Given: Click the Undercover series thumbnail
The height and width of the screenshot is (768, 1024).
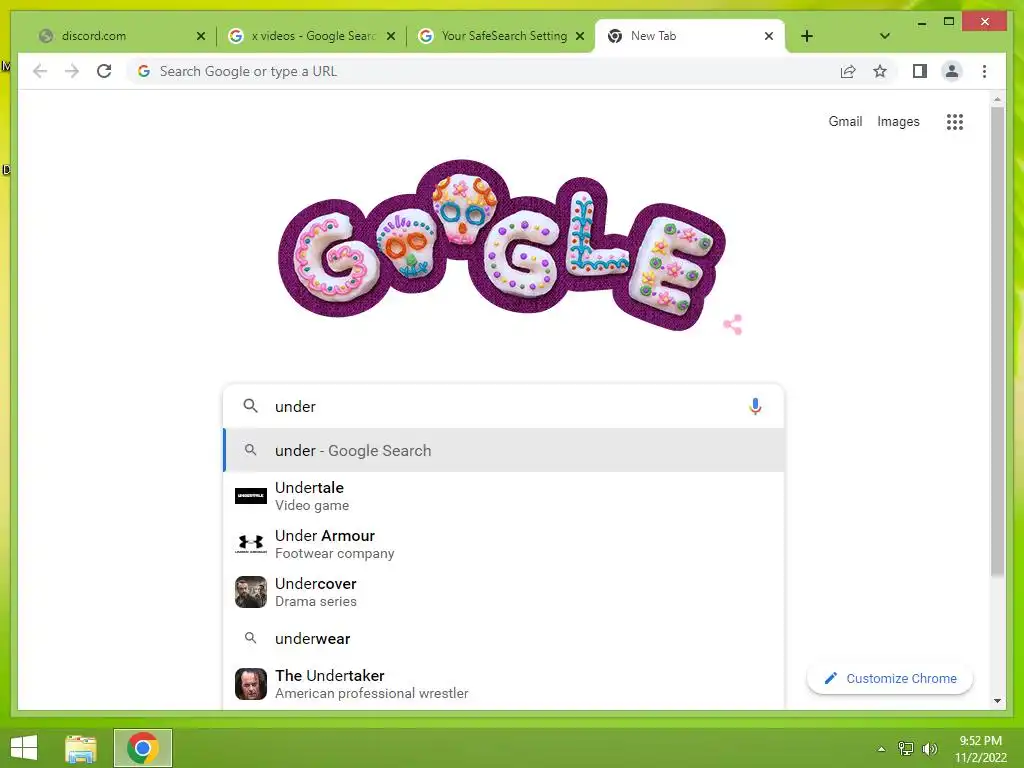Looking at the screenshot, I should click(x=251, y=592).
